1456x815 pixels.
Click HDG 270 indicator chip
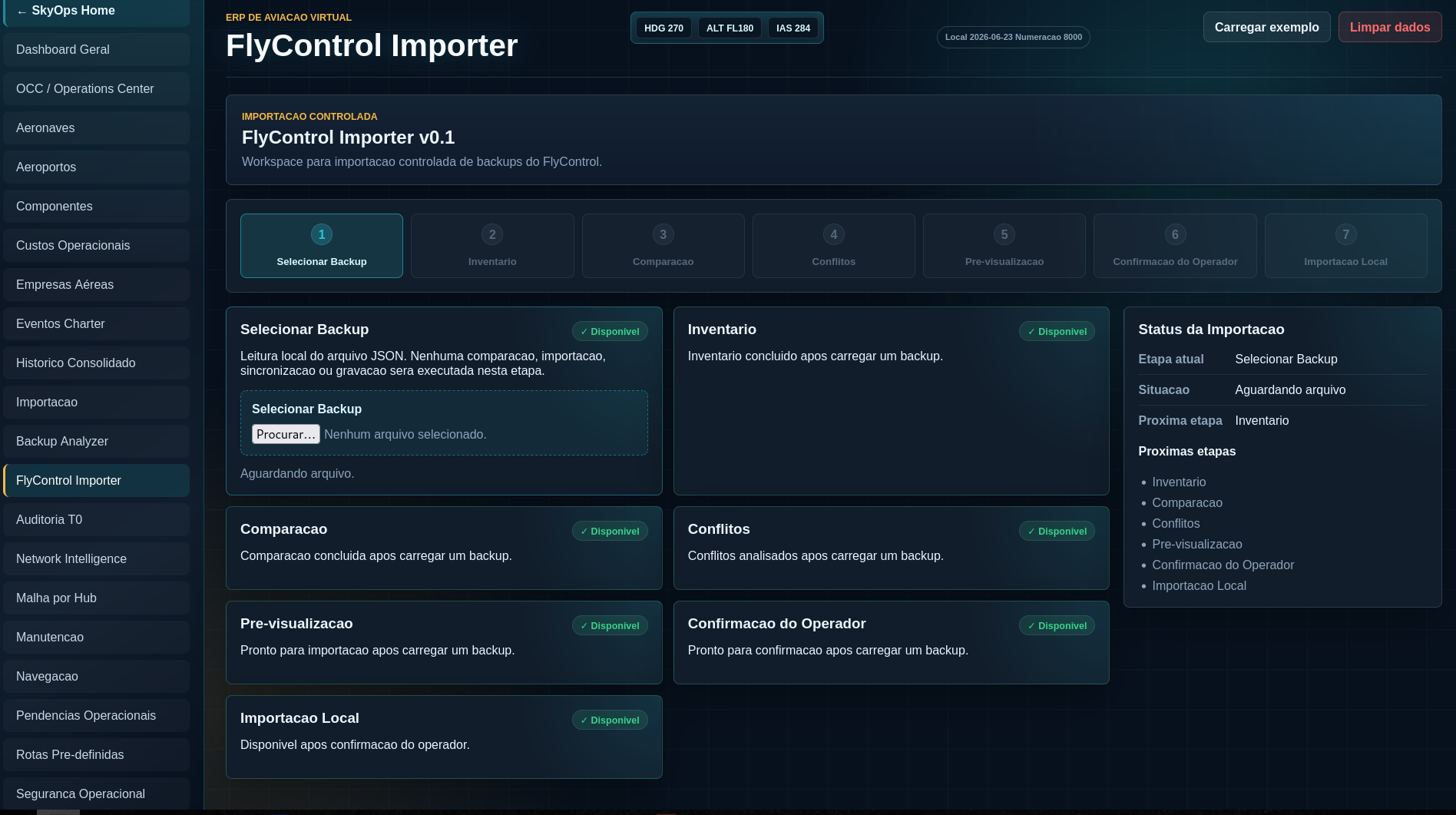click(x=663, y=28)
